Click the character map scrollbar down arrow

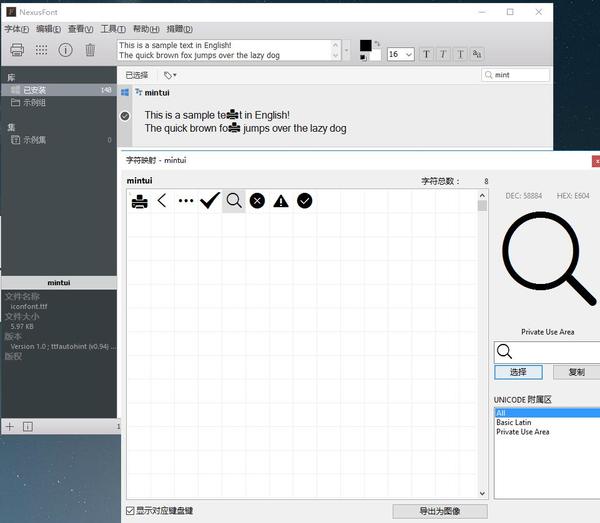[x=482, y=494]
